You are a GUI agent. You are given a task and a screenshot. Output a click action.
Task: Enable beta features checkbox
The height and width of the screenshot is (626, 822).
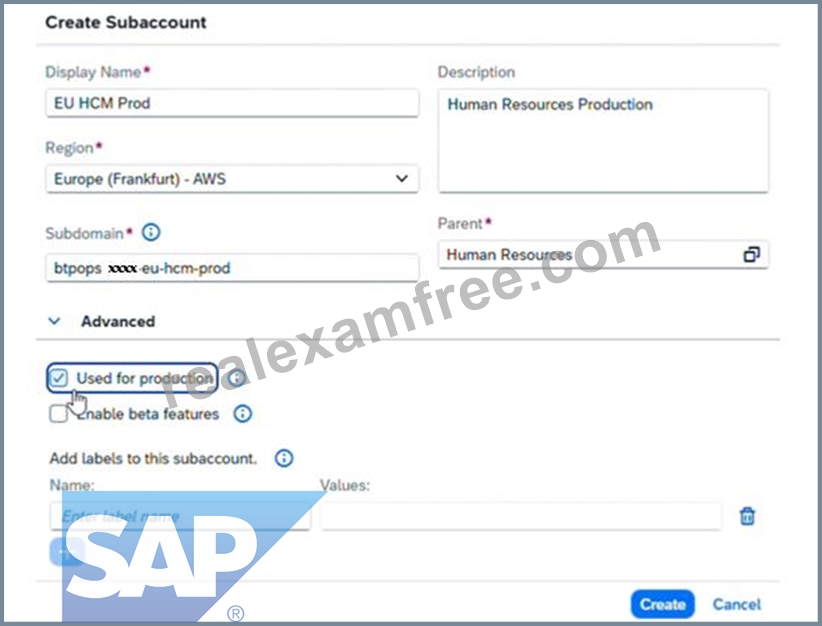[58, 414]
